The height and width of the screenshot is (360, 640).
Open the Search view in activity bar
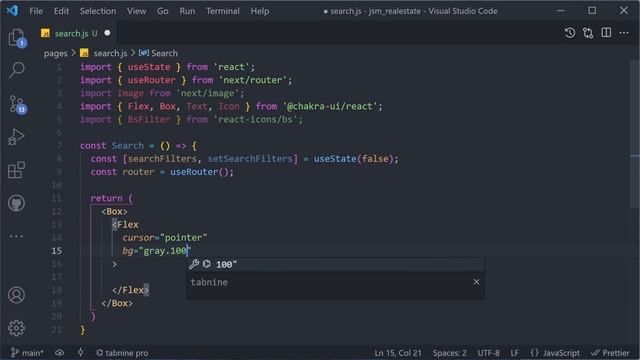coord(17,70)
